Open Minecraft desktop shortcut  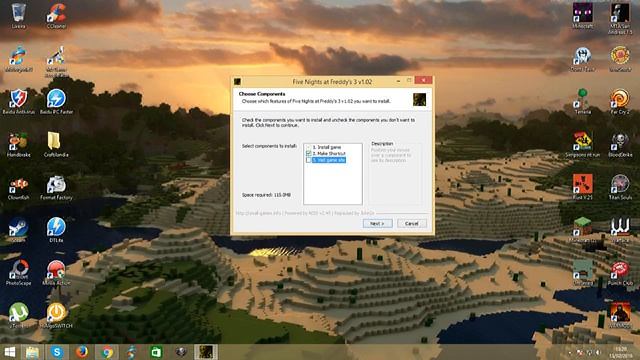pyautogui.click(x=582, y=16)
